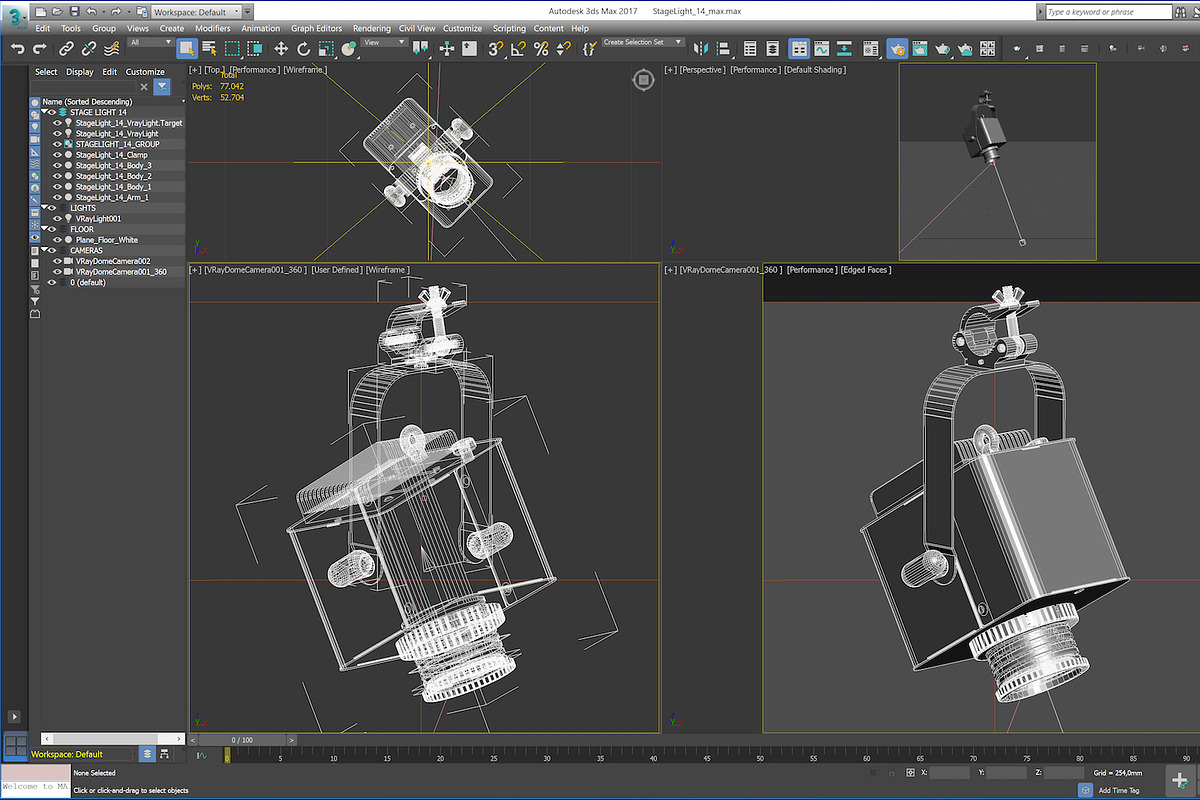Activate the Select and Place tool
The image size is (1200, 800).
coord(348,48)
